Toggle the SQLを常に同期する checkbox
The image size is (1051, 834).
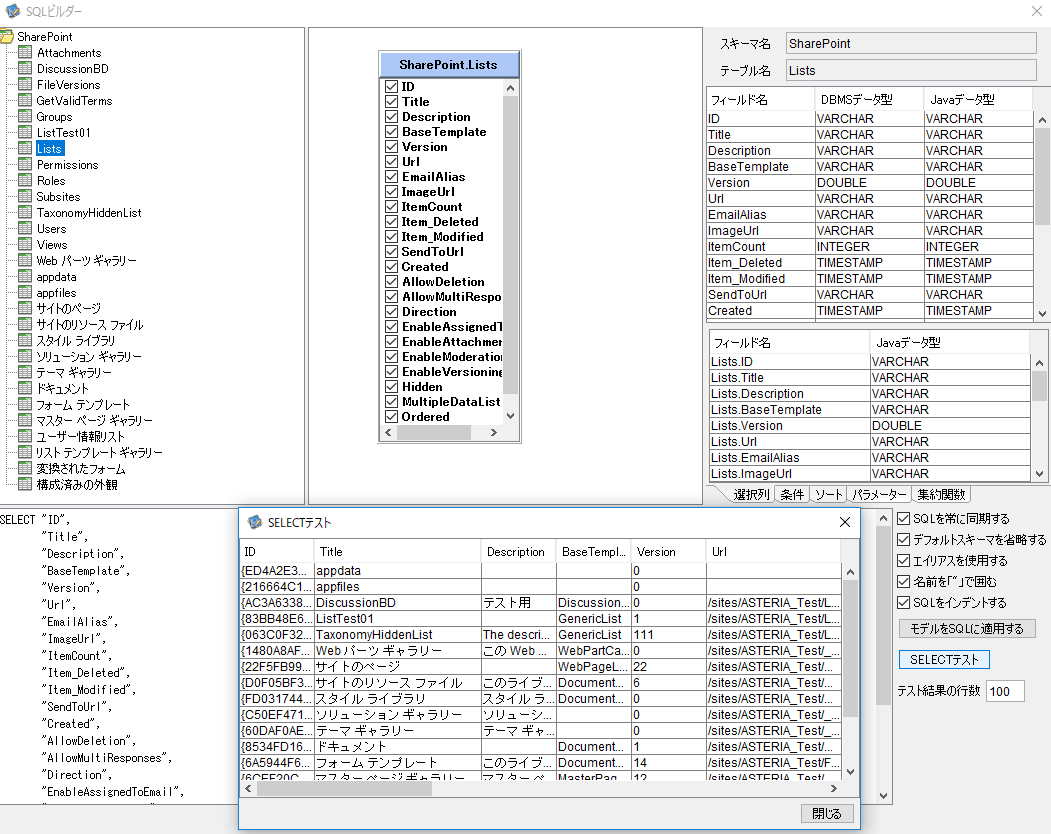tap(904, 519)
